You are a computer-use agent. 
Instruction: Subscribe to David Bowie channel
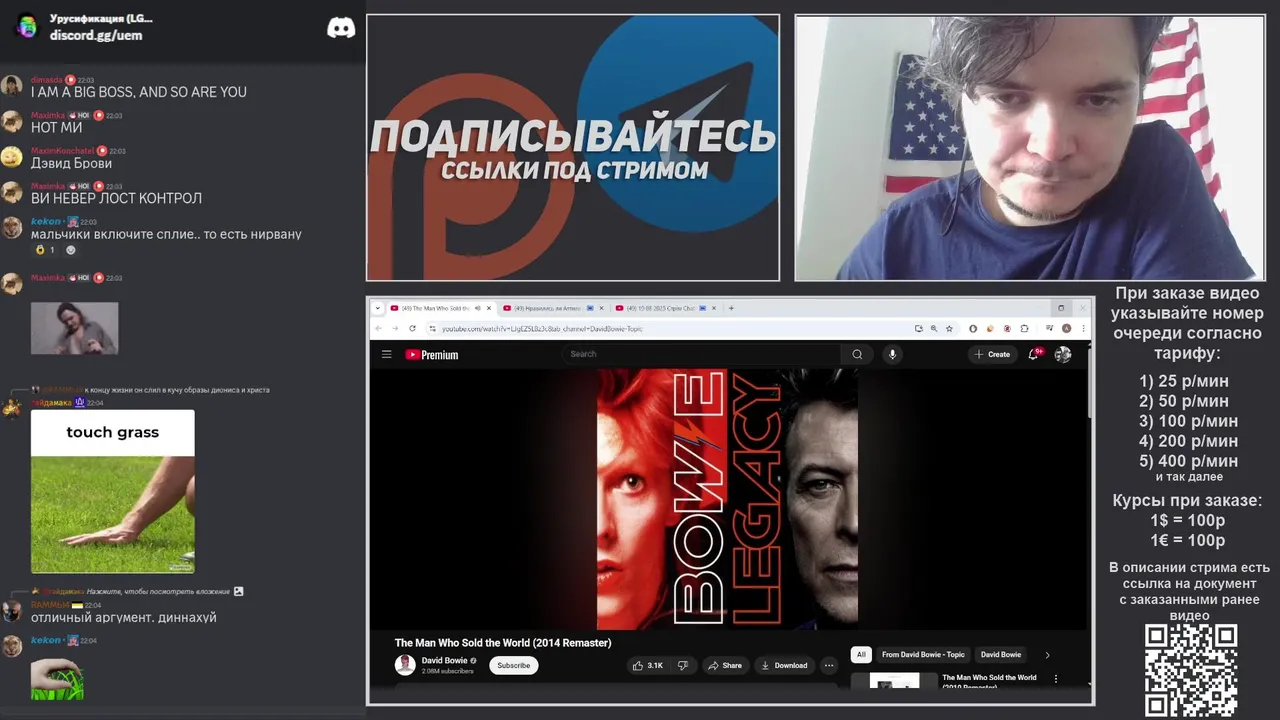click(513, 665)
